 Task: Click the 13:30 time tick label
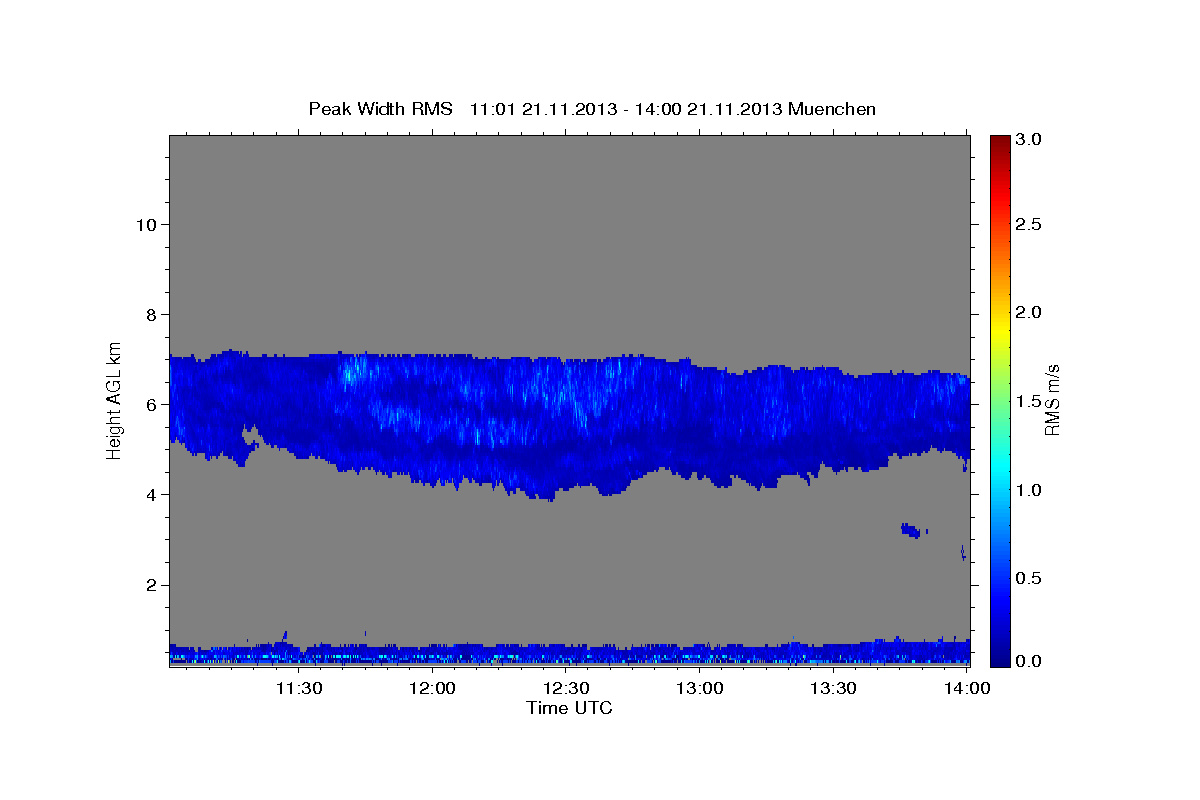pyautogui.click(x=832, y=688)
